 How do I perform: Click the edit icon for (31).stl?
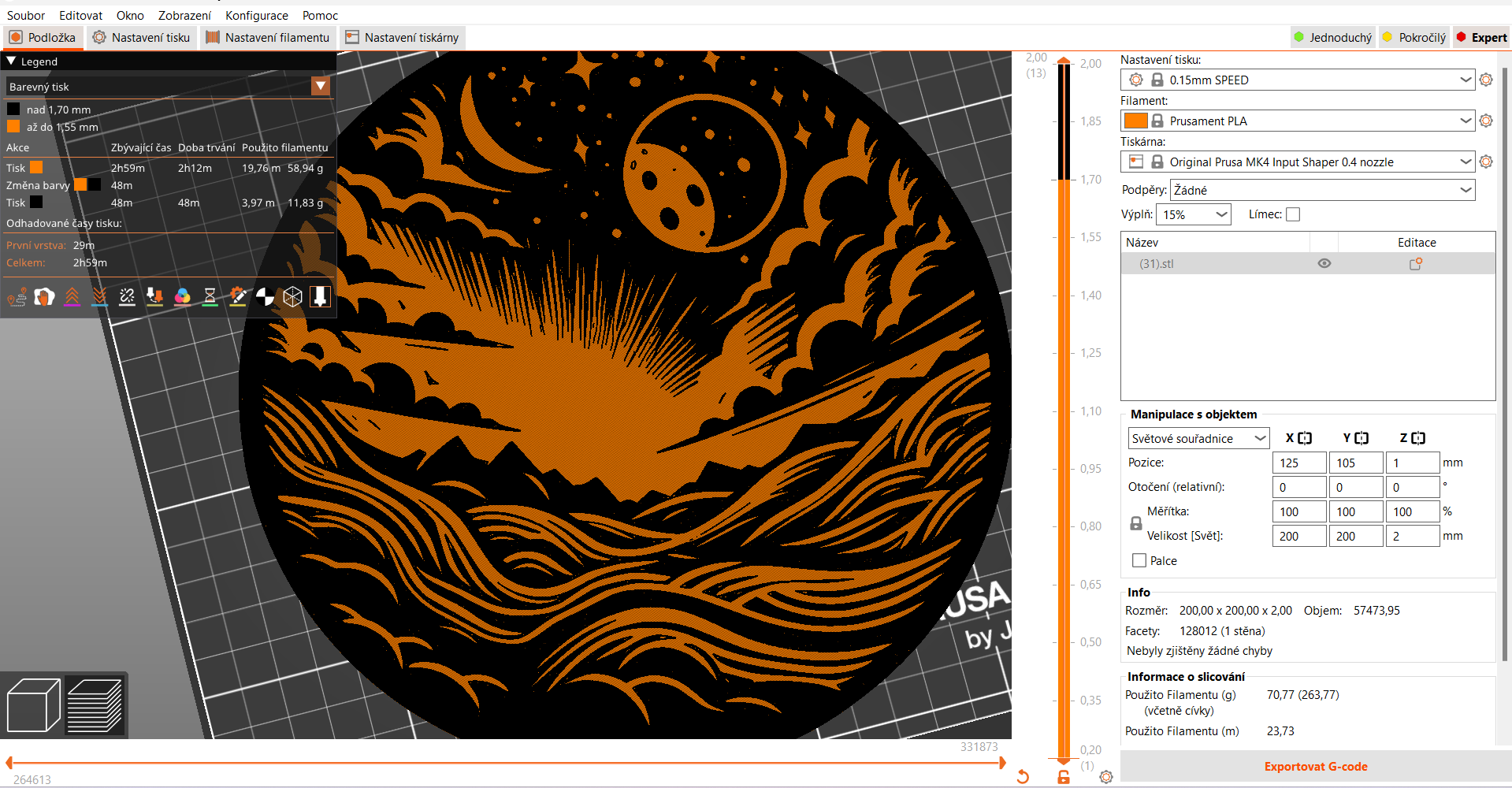(x=1416, y=264)
